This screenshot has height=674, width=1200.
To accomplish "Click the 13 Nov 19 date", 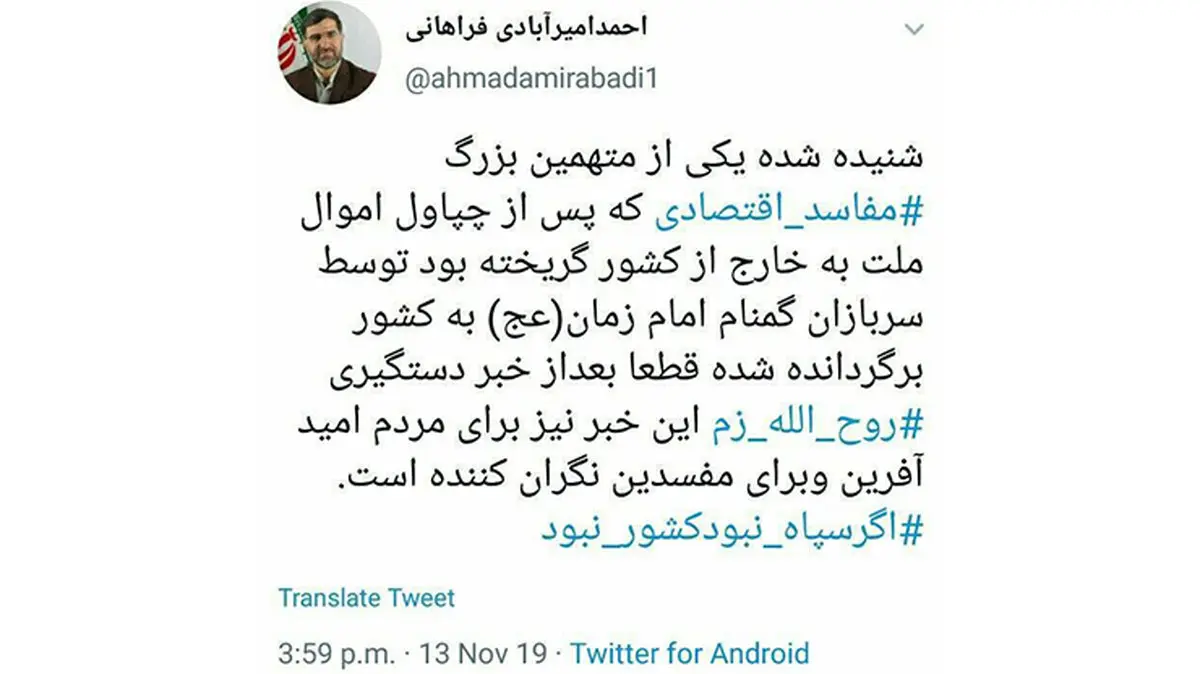I will tap(482, 654).
